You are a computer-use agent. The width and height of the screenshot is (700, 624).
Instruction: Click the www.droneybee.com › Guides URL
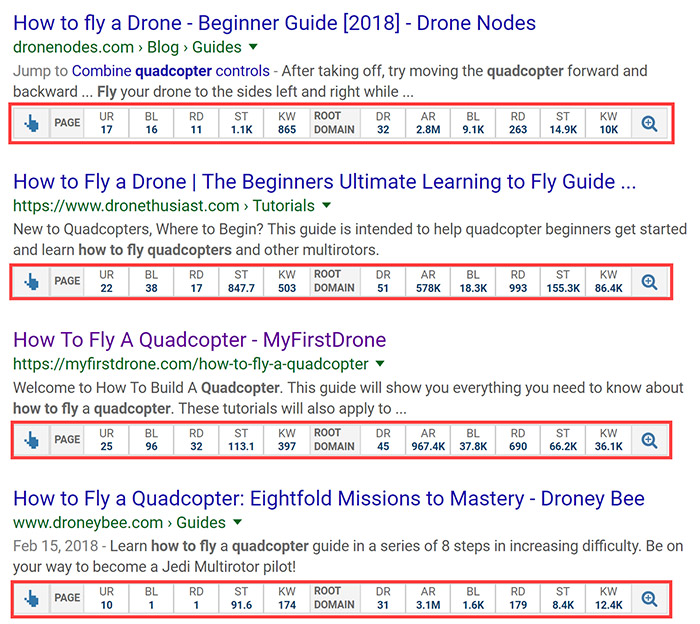pyautogui.click(x=119, y=523)
